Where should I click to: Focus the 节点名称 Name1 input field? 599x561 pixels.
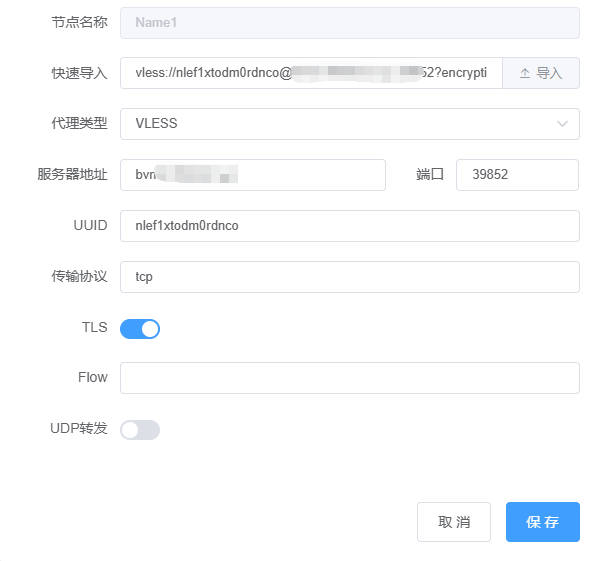pos(350,23)
